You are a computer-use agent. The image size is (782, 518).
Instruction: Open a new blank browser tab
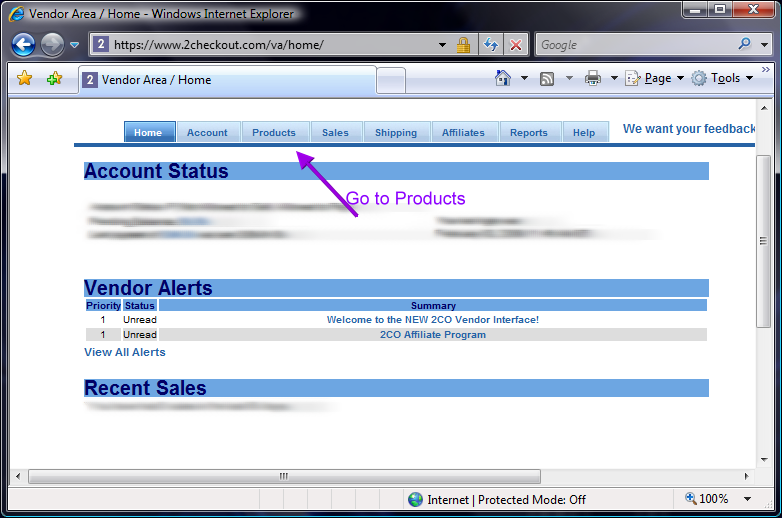coord(391,81)
